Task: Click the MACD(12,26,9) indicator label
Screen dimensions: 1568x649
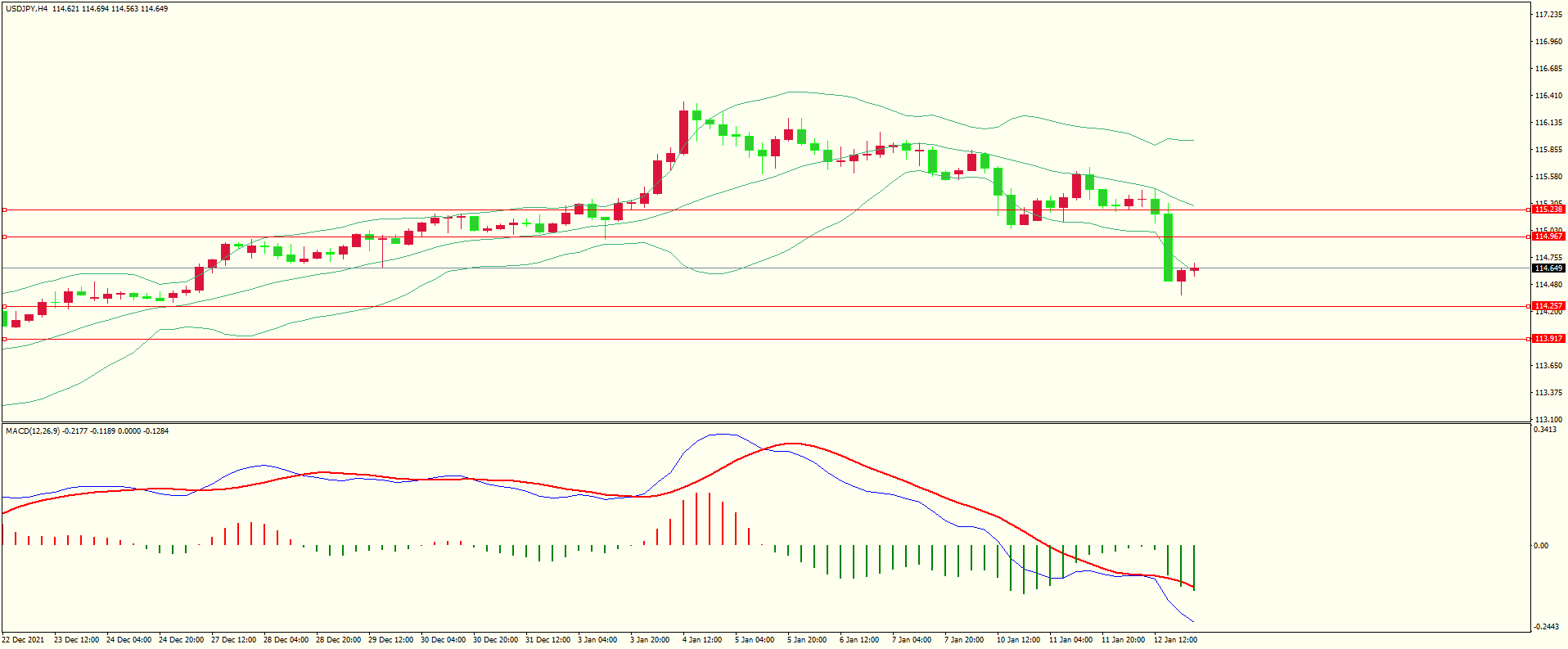Action: pos(32,430)
